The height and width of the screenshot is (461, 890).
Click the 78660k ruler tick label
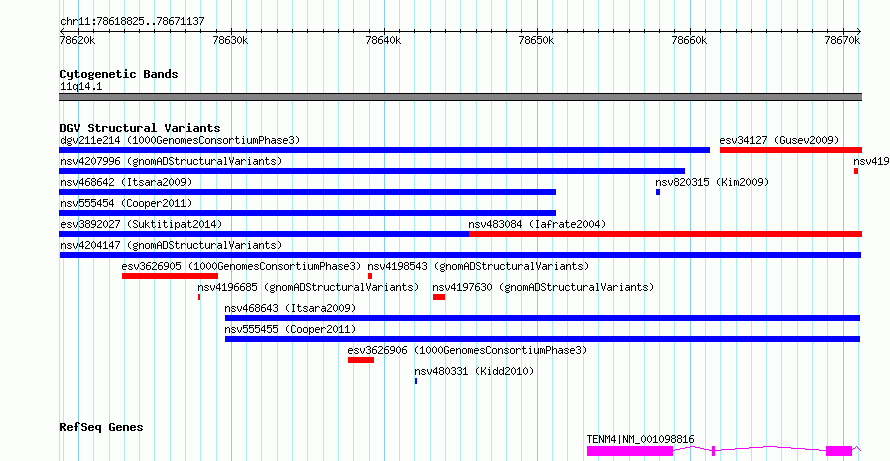[x=690, y=40]
